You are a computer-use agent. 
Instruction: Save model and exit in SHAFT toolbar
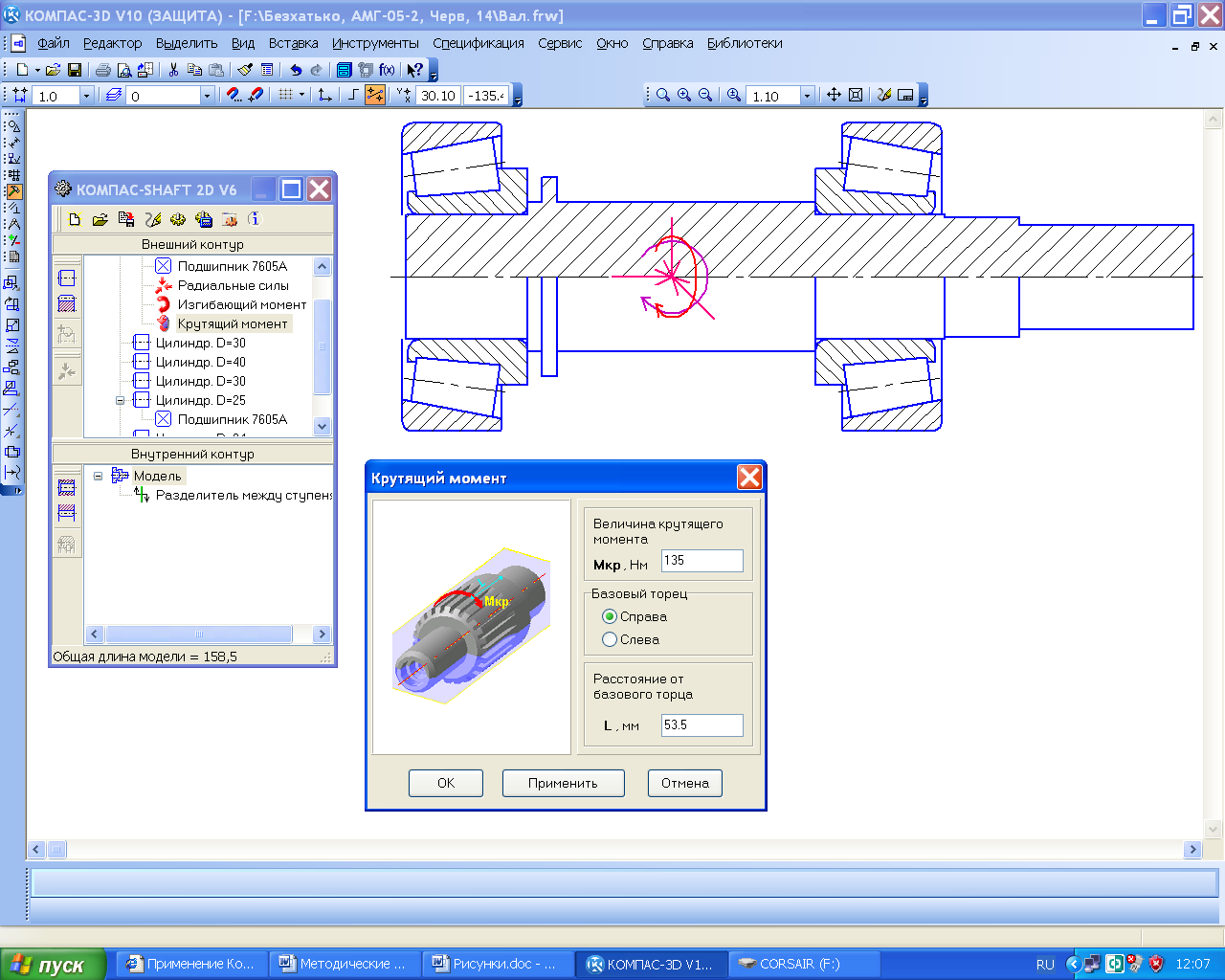click(x=126, y=219)
